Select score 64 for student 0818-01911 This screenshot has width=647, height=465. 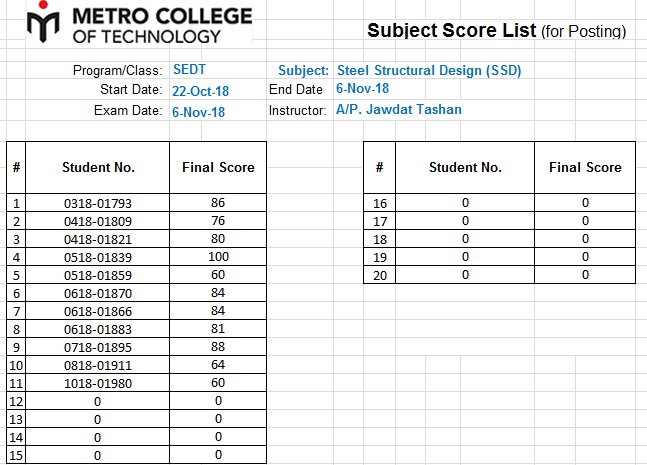point(218,365)
